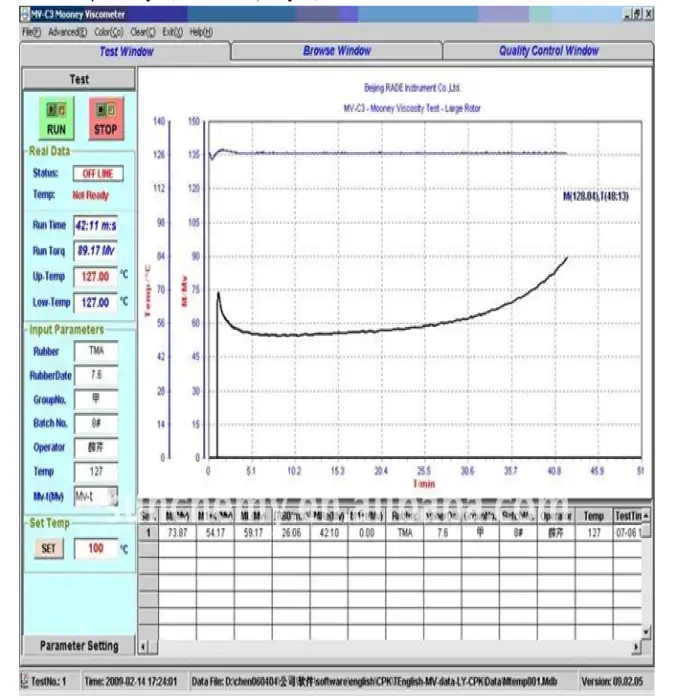Screen dimensions: 700x700
Task: Open the Advanced menu
Action: 69,32
